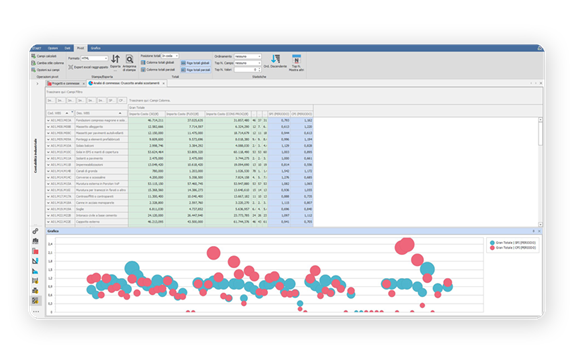This screenshot has width=576, height=362.
Task: Click Export excel raggruppato button
Action: (88, 67)
